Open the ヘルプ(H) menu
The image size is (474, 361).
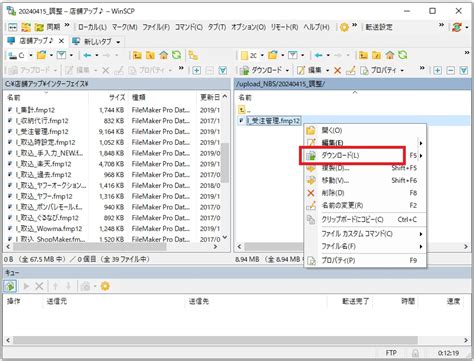316,27
